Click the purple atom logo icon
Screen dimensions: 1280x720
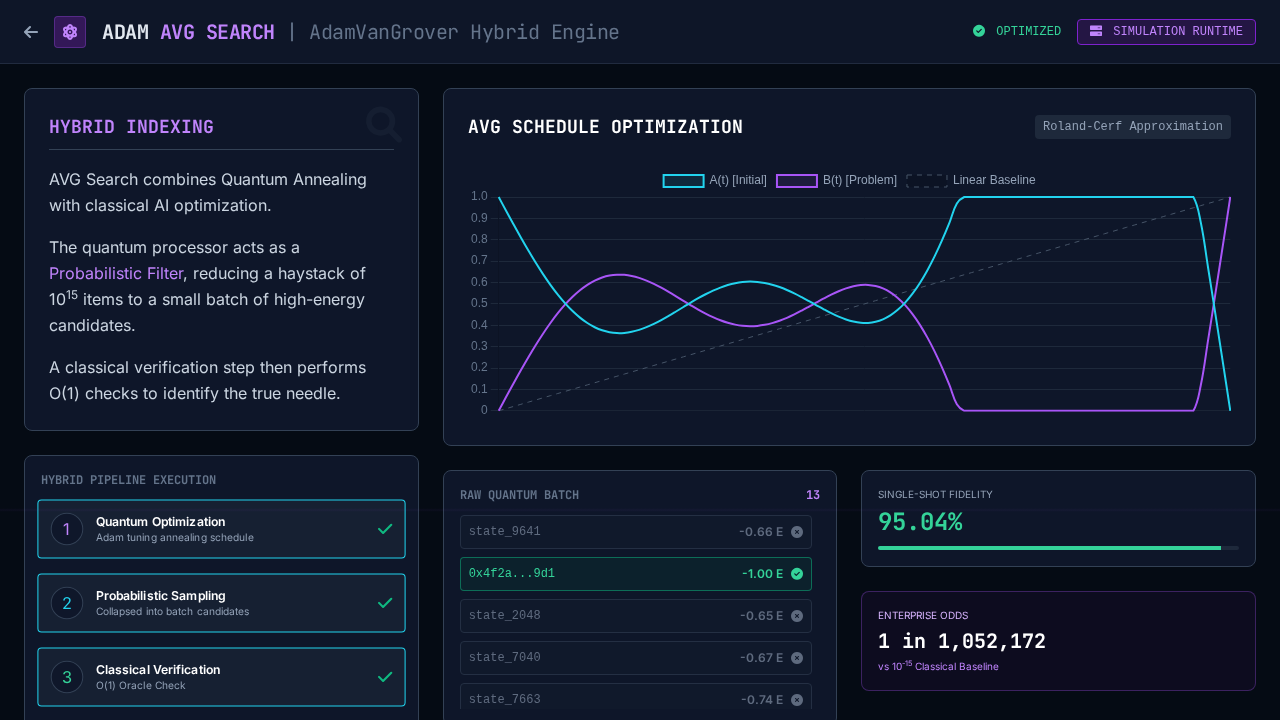[x=70, y=32]
